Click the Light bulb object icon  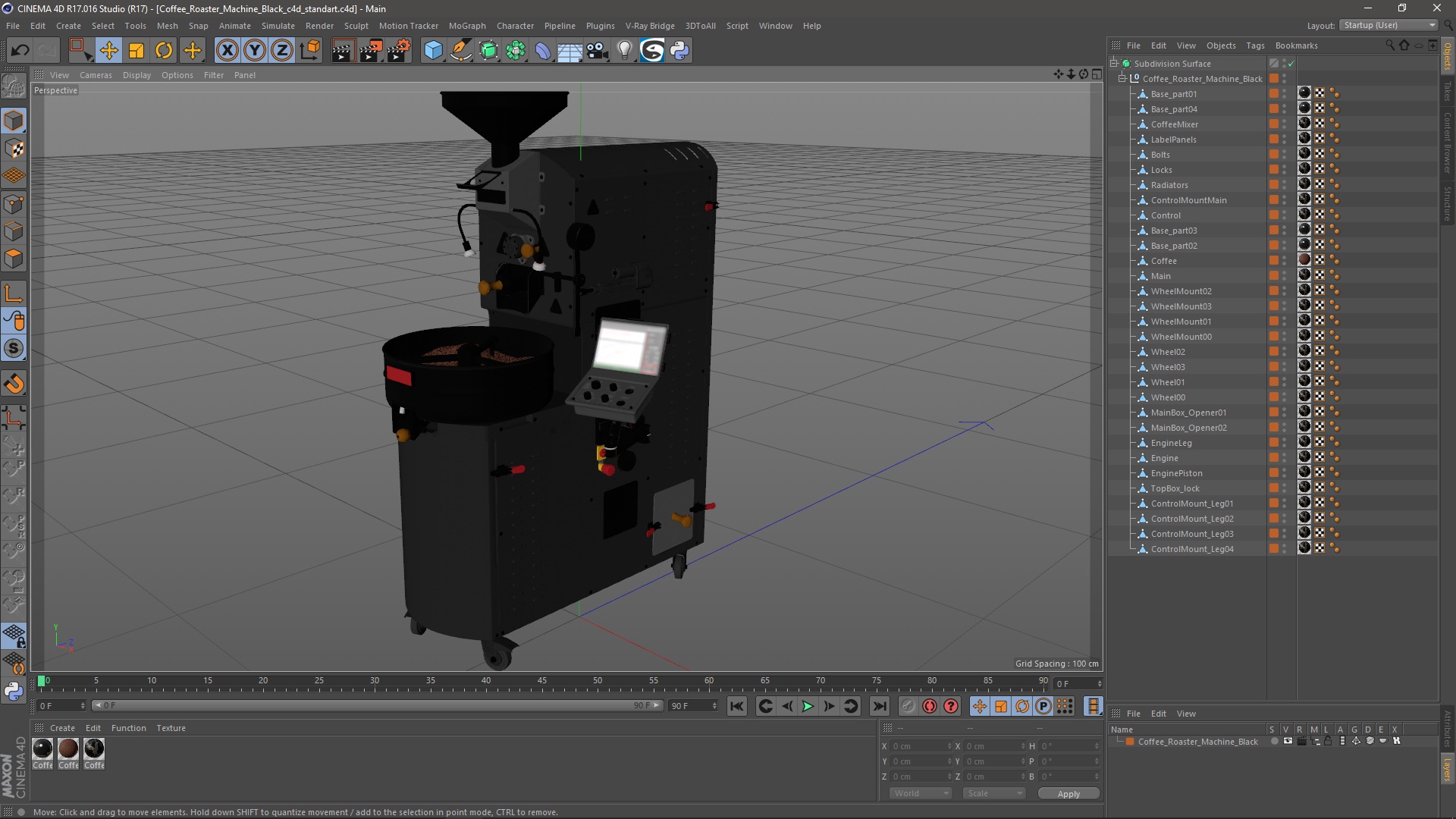tap(624, 51)
